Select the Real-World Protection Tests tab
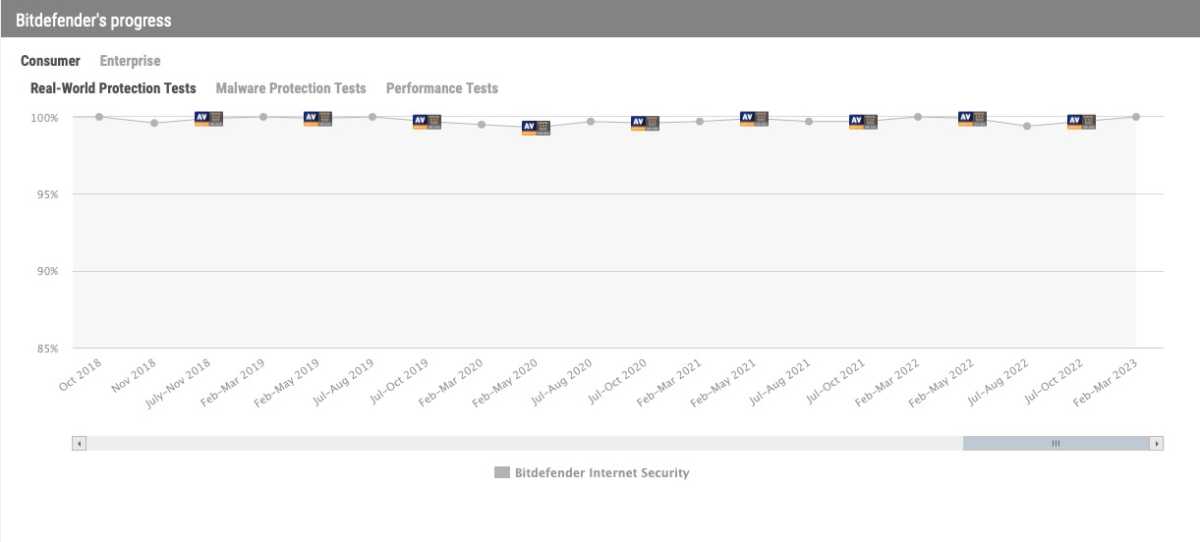1200x542 pixels. 113,88
